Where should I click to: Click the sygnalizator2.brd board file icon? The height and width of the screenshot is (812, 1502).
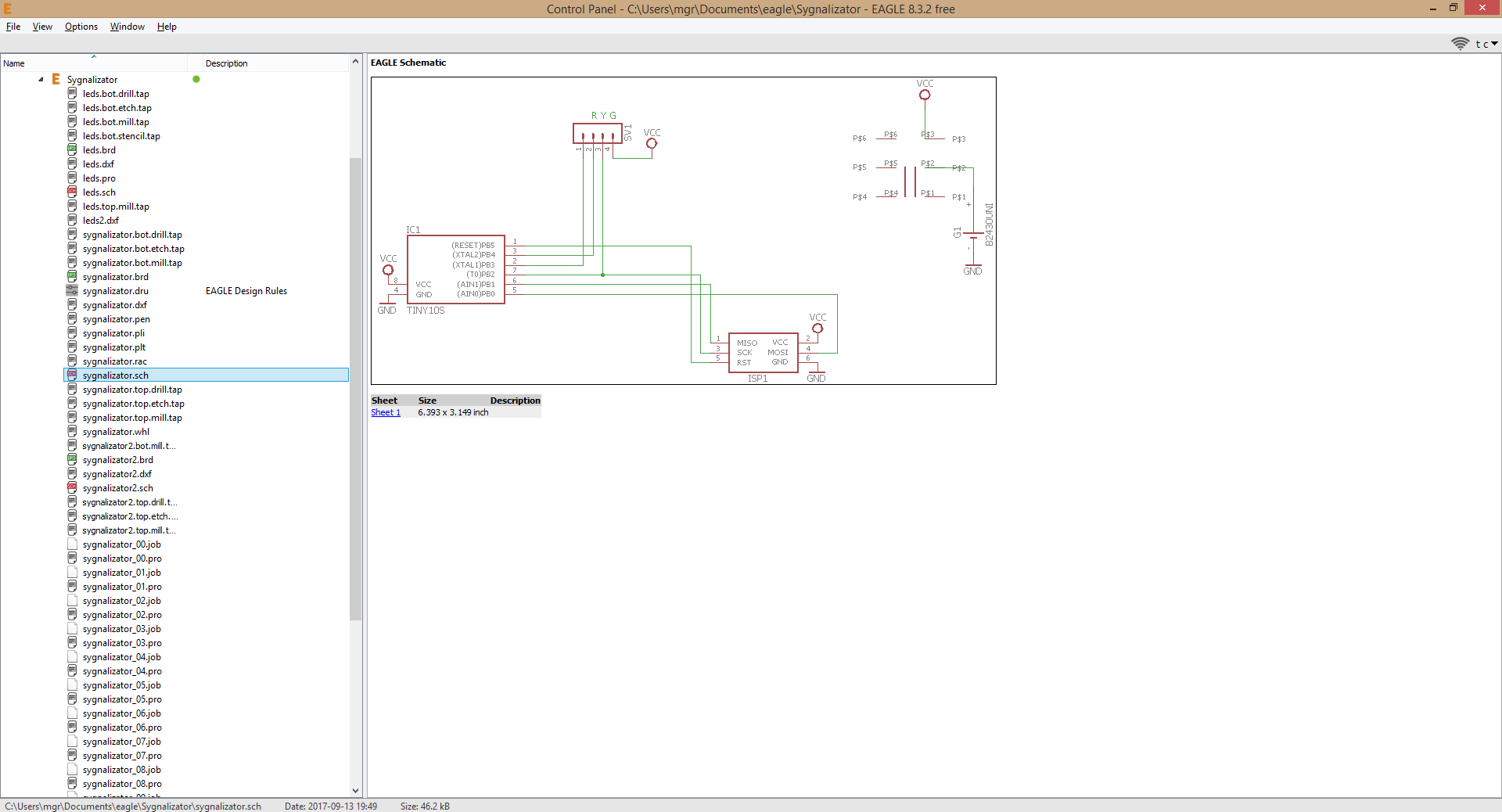point(72,459)
